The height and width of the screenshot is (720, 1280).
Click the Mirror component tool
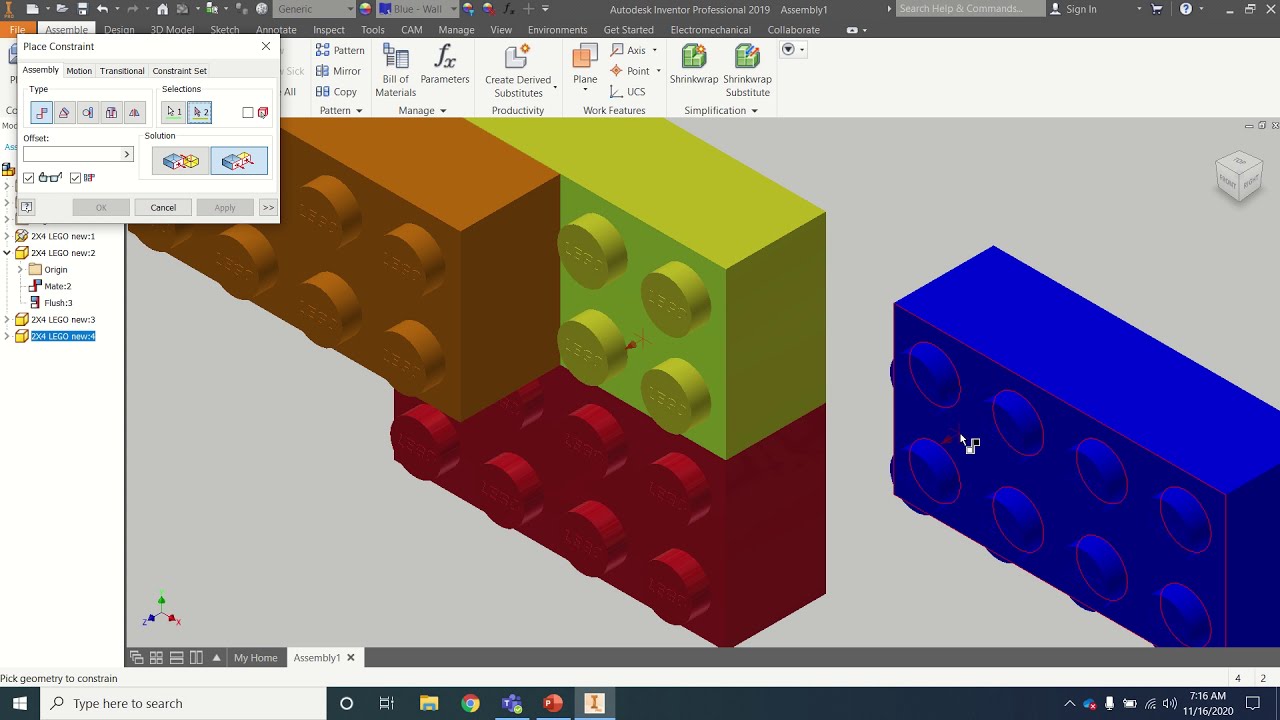(338, 71)
